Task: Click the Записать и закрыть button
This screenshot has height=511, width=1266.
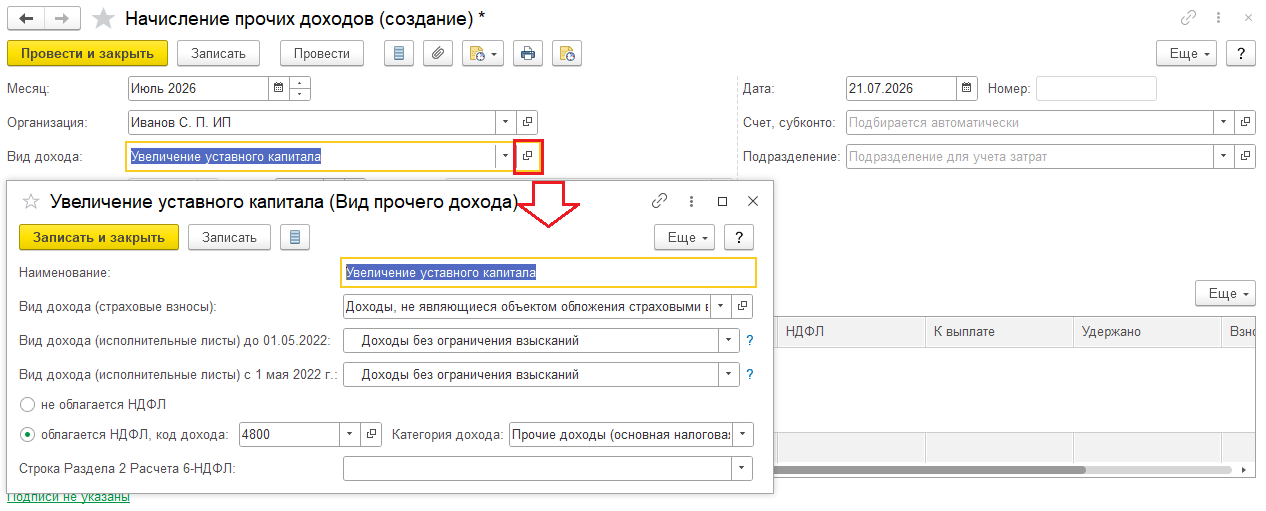Action: click(x=99, y=237)
